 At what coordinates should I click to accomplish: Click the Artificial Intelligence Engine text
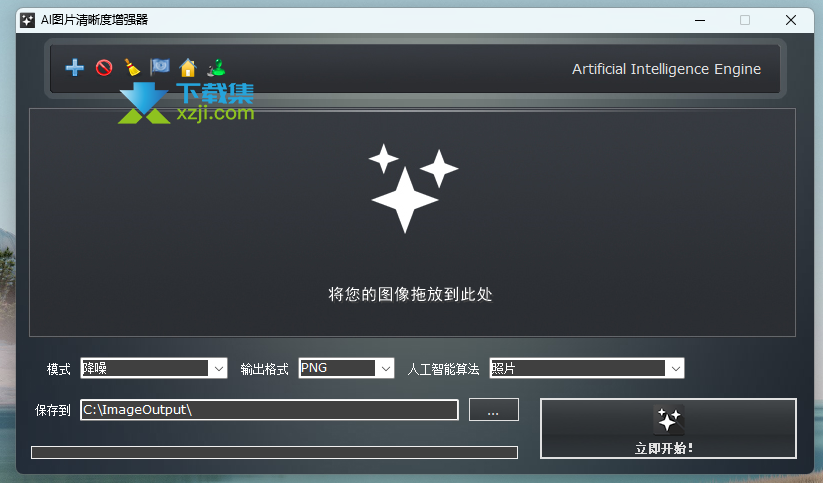coord(666,69)
